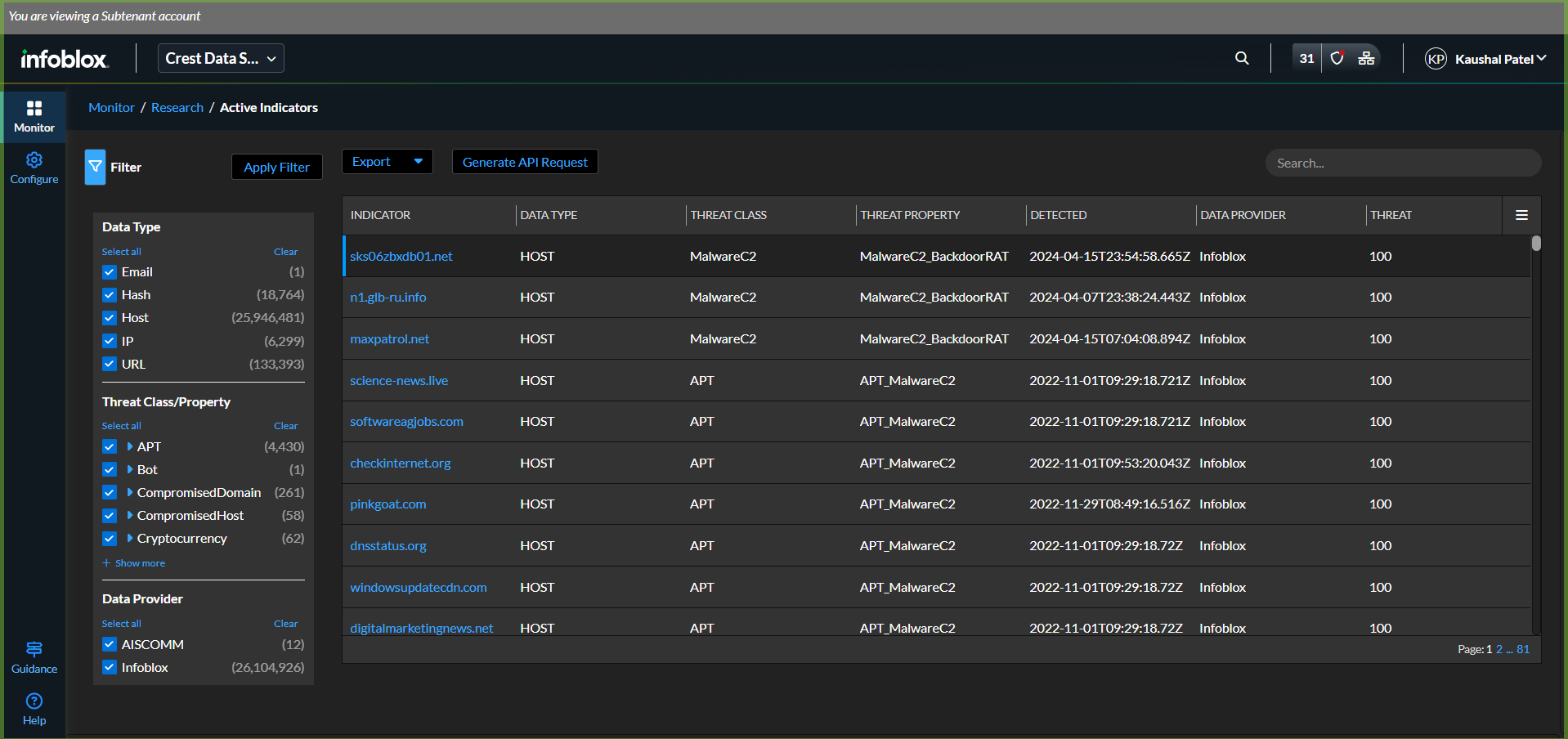Open indicator maxpatrol.net
1568x739 pixels.
[x=390, y=339]
